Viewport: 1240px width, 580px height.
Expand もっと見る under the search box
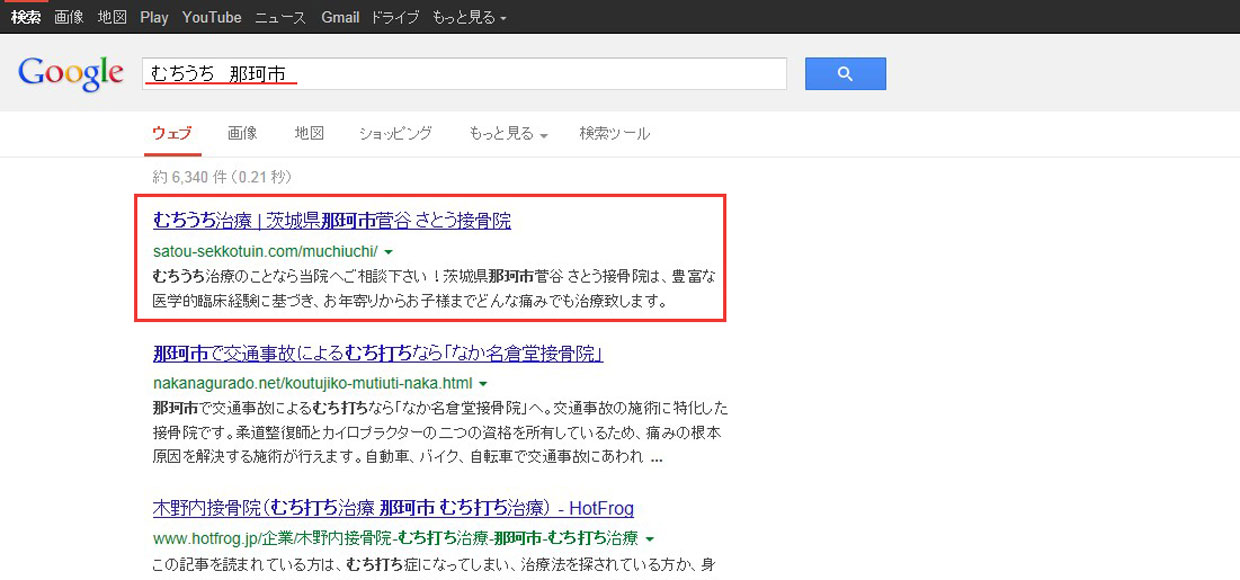click(x=508, y=133)
